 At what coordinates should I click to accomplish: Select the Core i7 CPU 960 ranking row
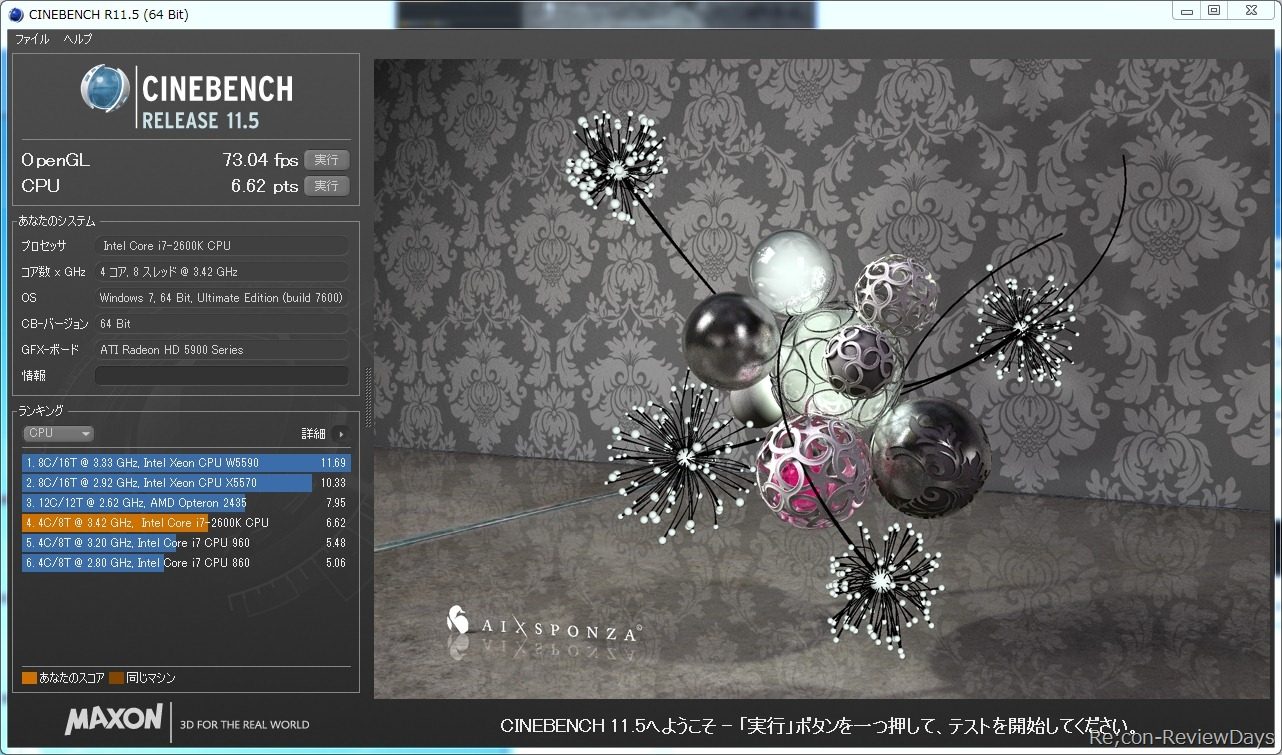pyautogui.click(x=185, y=543)
